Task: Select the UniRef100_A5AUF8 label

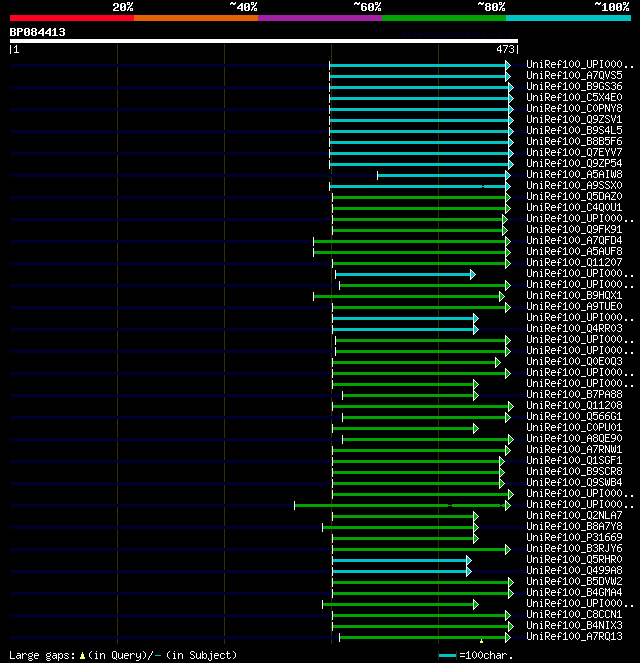Action: click(x=574, y=252)
